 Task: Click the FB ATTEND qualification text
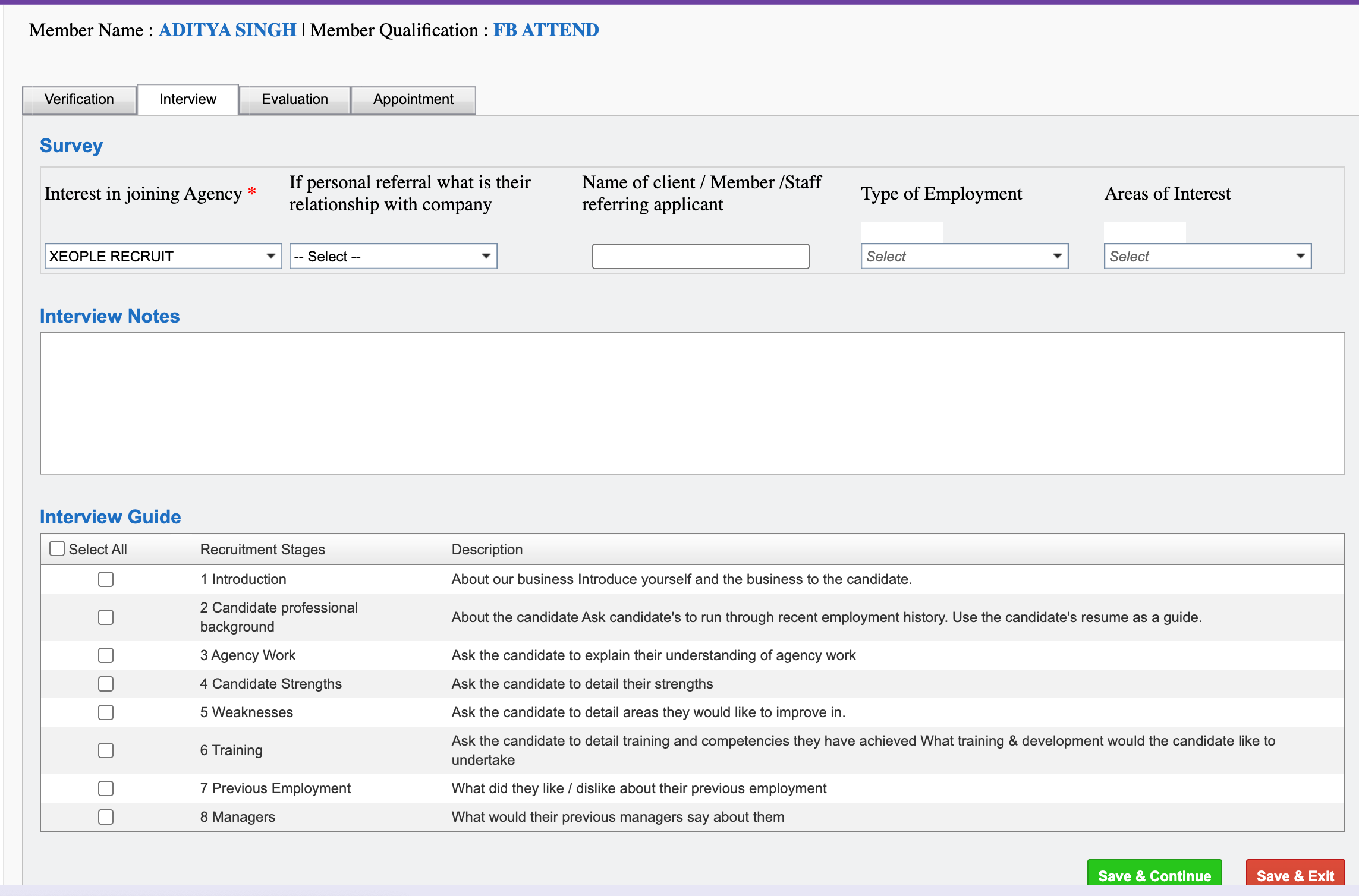(x=546, y=30)
